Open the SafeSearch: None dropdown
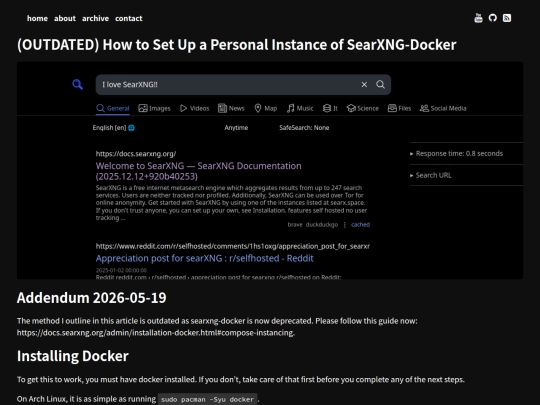Image resolution: width=540 pixels, height=405 pixels. click(x=304, y=128)
